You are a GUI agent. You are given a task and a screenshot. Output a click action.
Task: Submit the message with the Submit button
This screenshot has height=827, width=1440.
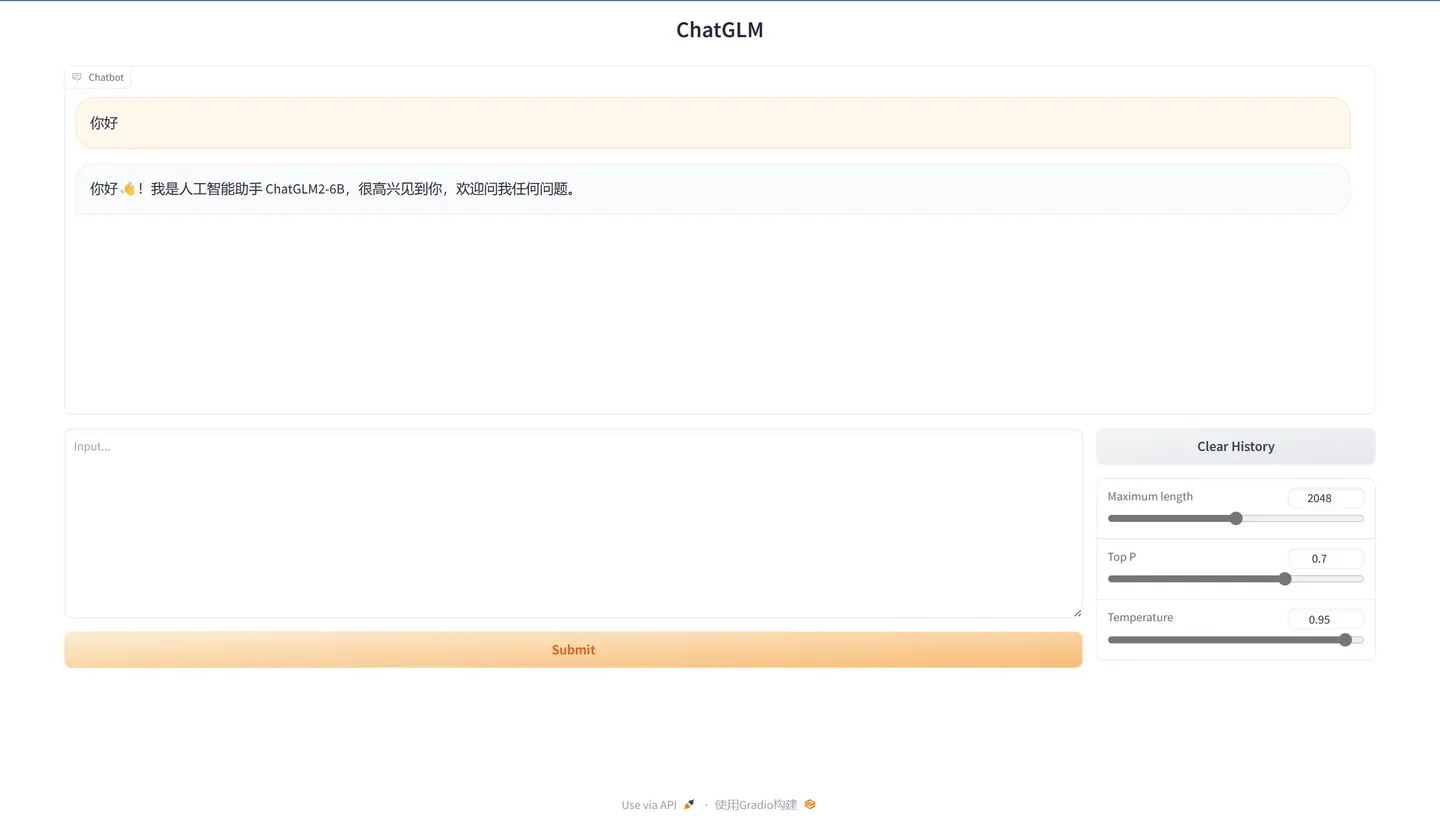pyautogui.click(x=573, y=650)
